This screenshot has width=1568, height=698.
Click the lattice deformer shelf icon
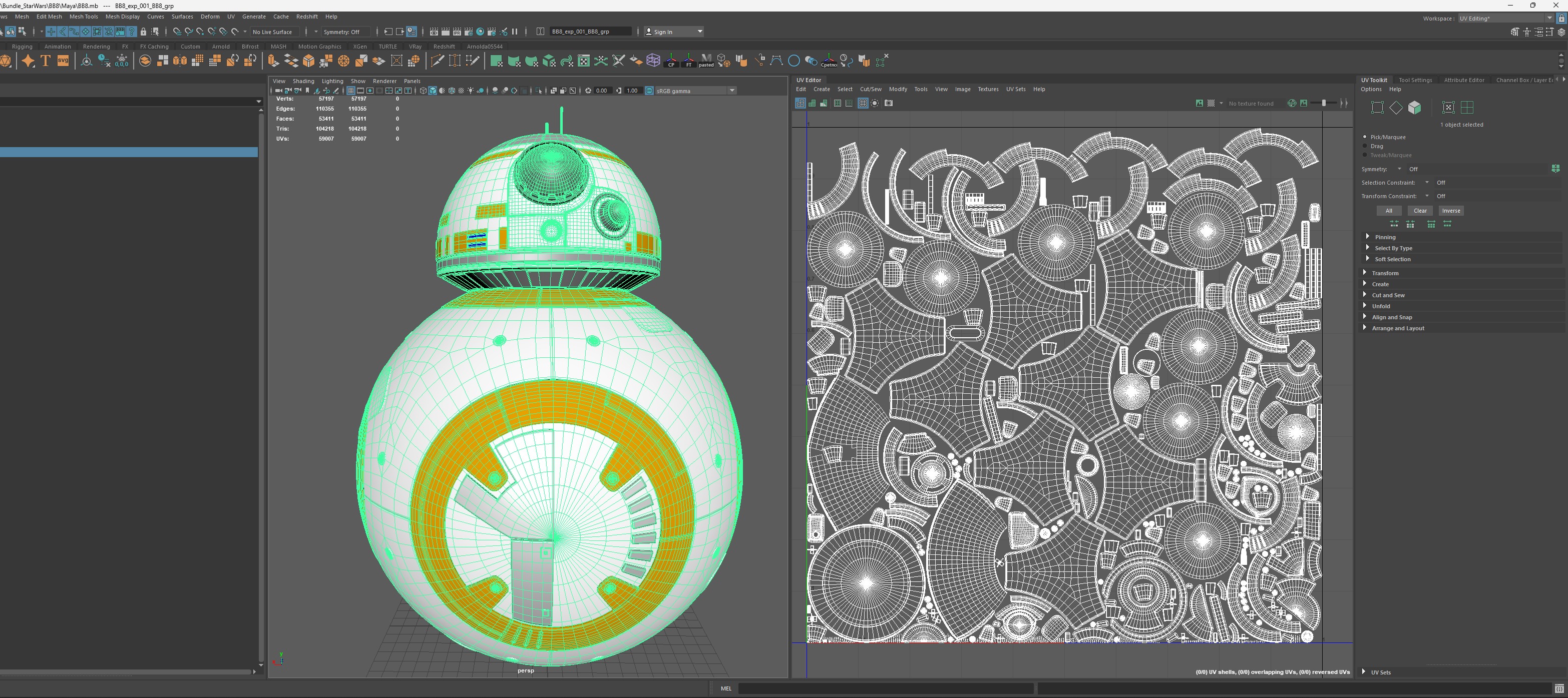pyautogui.click(x=653, y=61)
